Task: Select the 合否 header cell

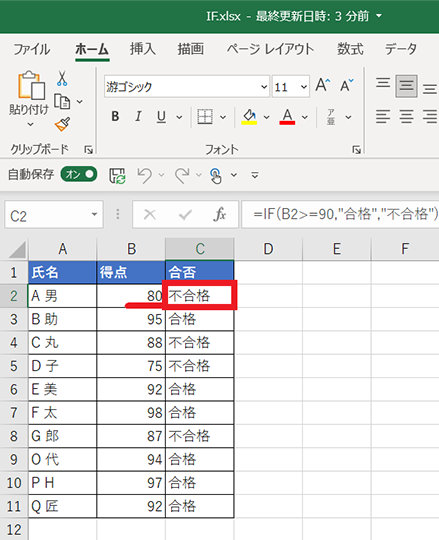Action: [x=200, y=272]
